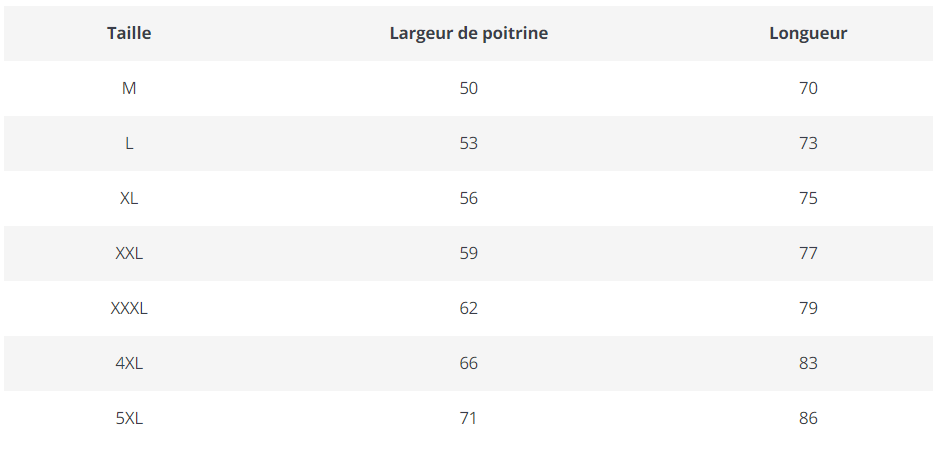Viewport: 936px width, 460px height.
Task: Click the Longueur column header
Action: tap(808, 33)
